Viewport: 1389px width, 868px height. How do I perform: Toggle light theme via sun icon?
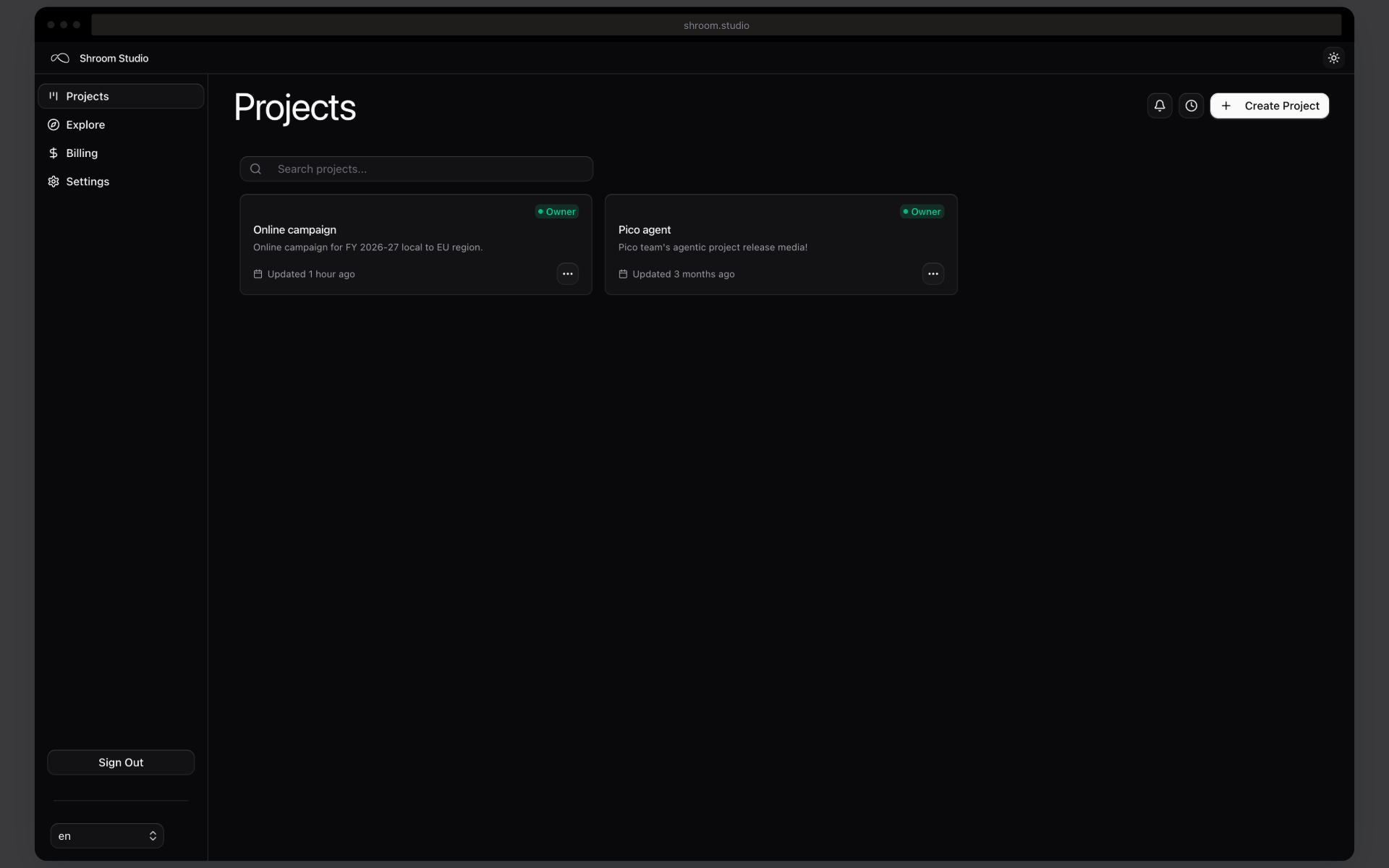coord(1333,58)
